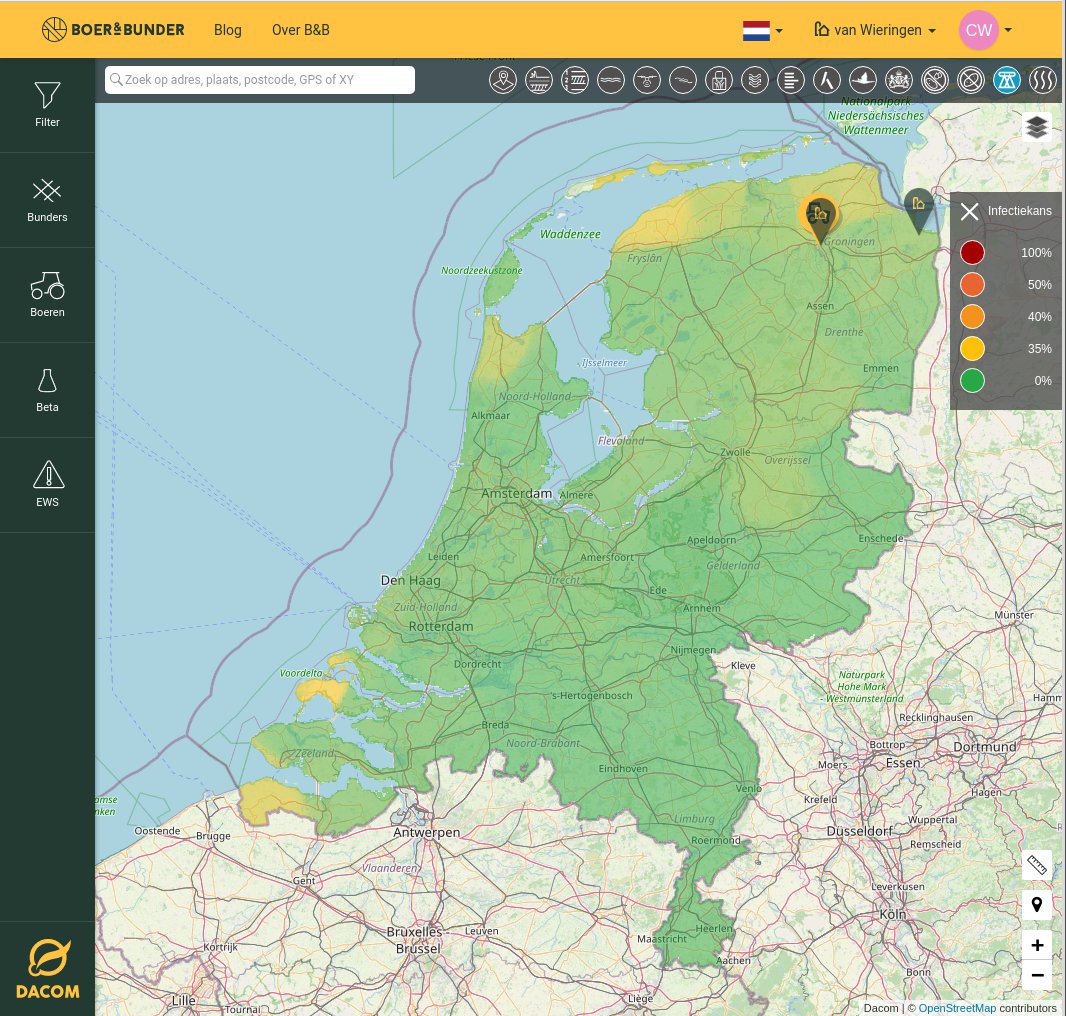Click the red 100% swatch in the Infectiekans legend
The width and height of the screenshot is (1066, 1016).
coord(972,252)
